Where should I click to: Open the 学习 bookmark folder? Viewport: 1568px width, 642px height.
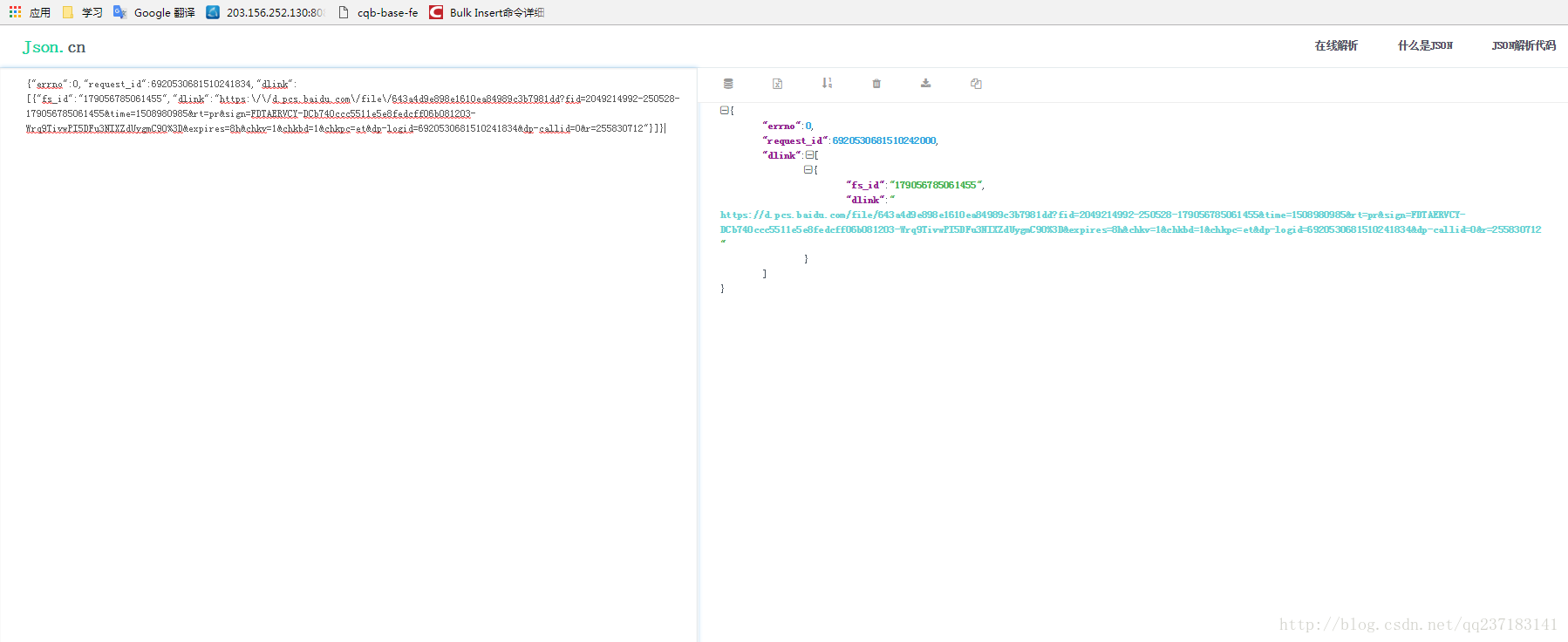pos(82,12)
